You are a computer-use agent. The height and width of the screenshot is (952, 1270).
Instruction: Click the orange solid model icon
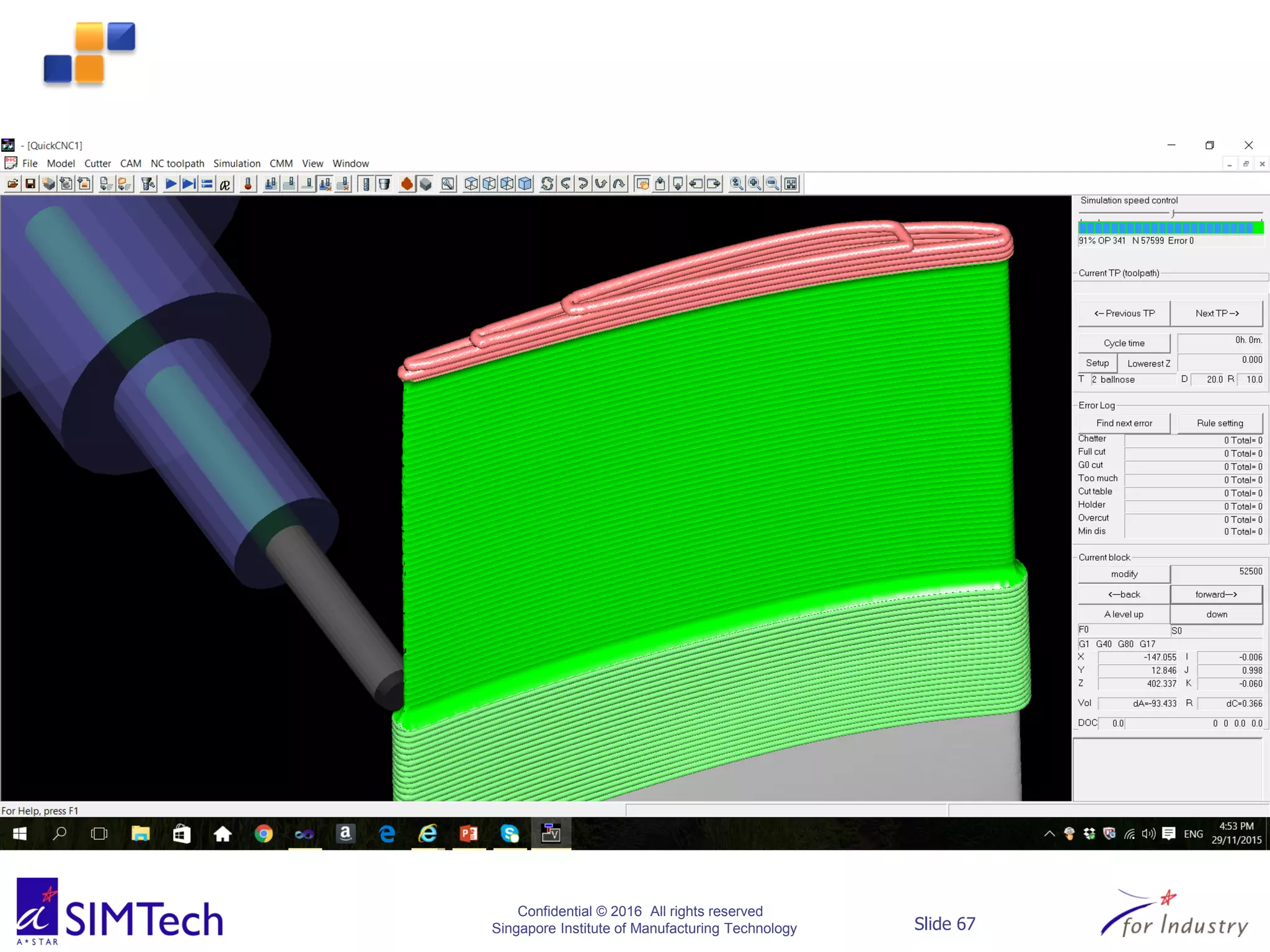pos(407,184)
